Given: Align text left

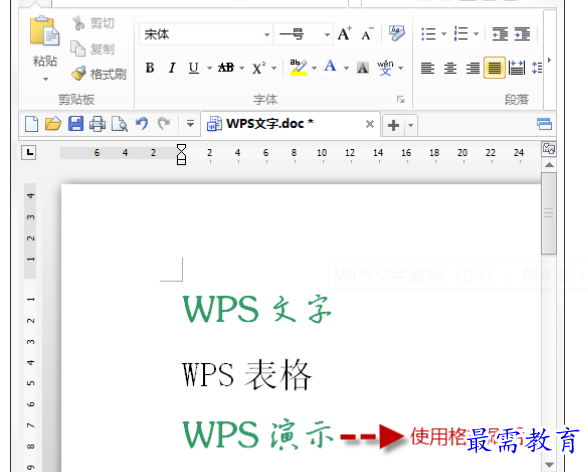Looking at the screenshot, I should pos(428,68).
